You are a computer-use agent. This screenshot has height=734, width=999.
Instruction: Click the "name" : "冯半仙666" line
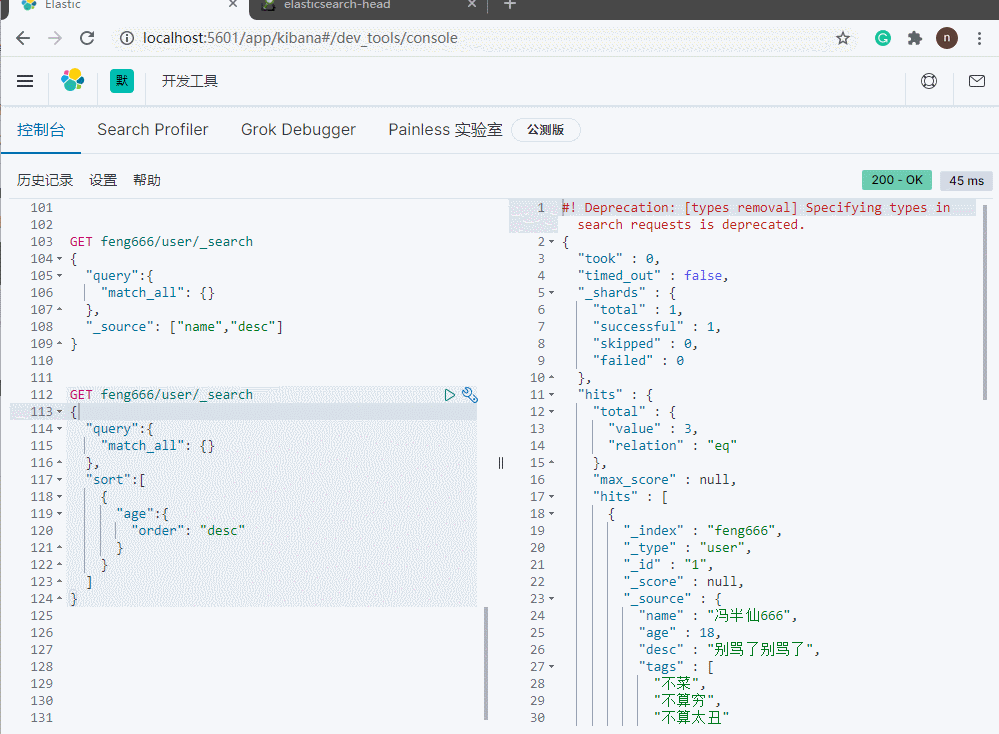pyautogui.click(x=717, y=615)
